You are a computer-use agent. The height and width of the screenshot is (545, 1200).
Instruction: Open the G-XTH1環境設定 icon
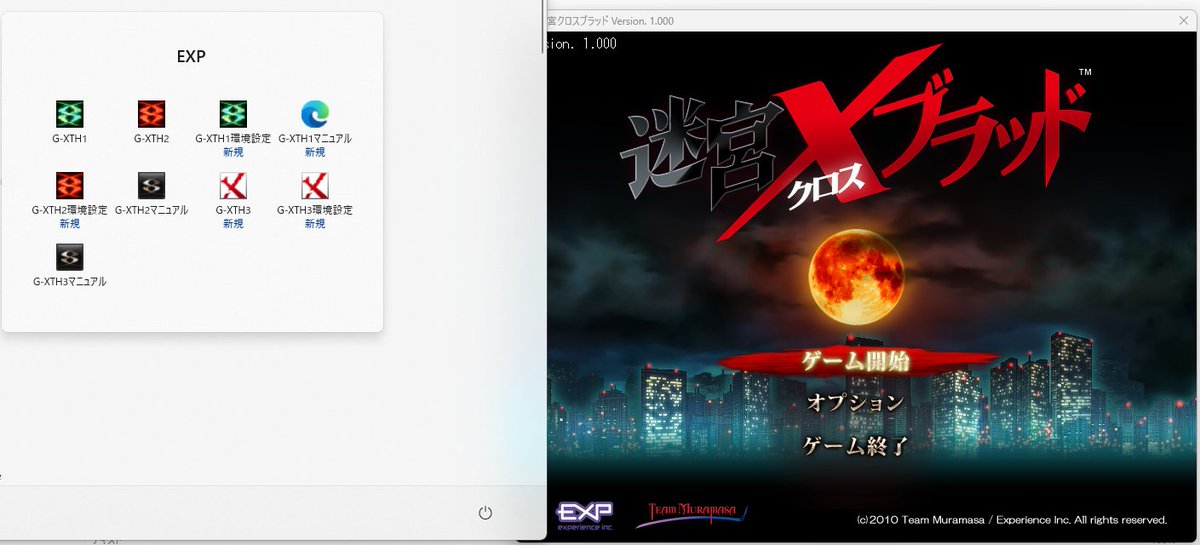pos(233,114)
